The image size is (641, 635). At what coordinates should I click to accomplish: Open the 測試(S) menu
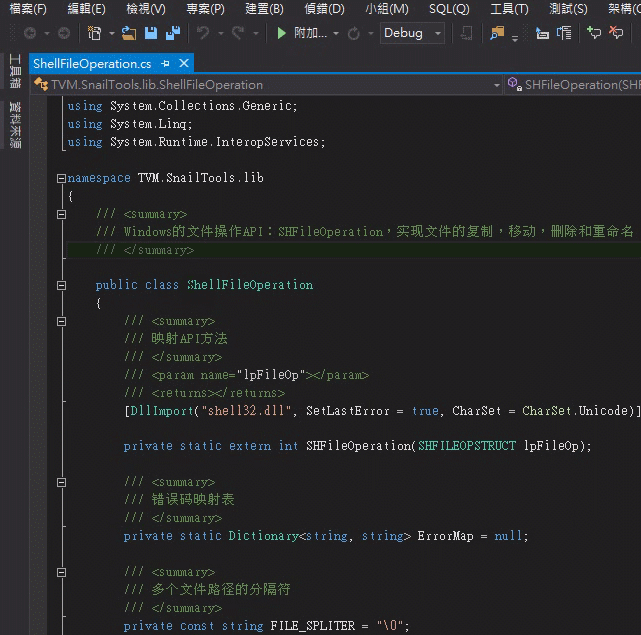point(568,9)
